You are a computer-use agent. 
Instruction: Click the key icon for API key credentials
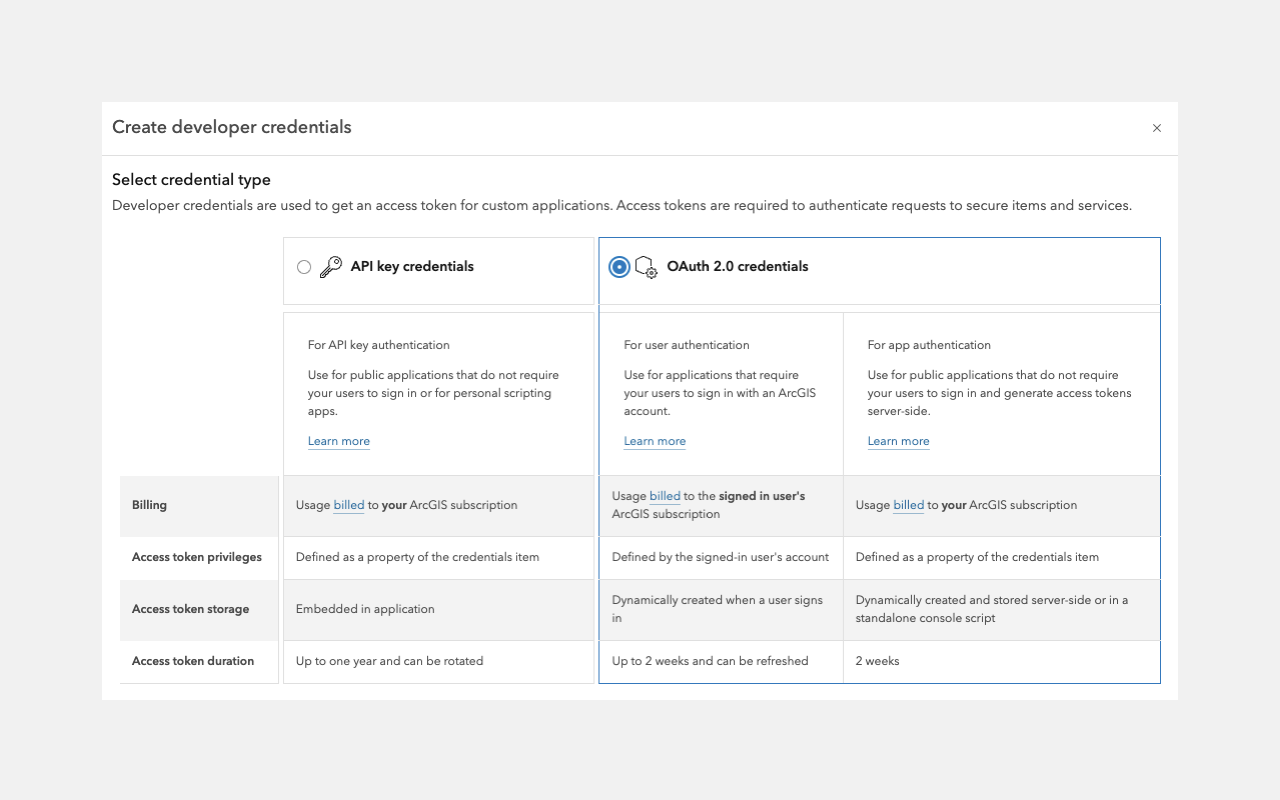[330, 267]
